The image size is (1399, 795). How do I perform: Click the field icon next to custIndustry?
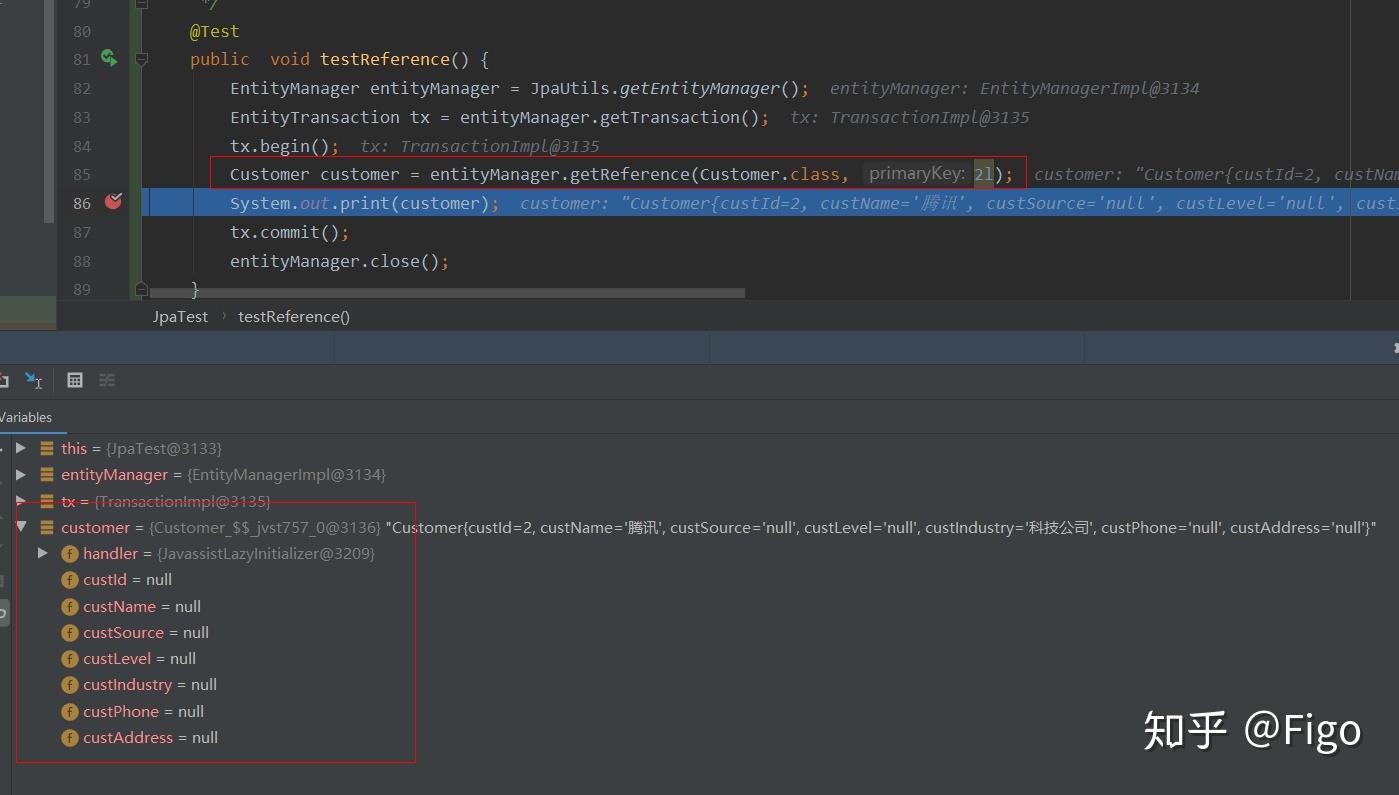click(69, 685)
